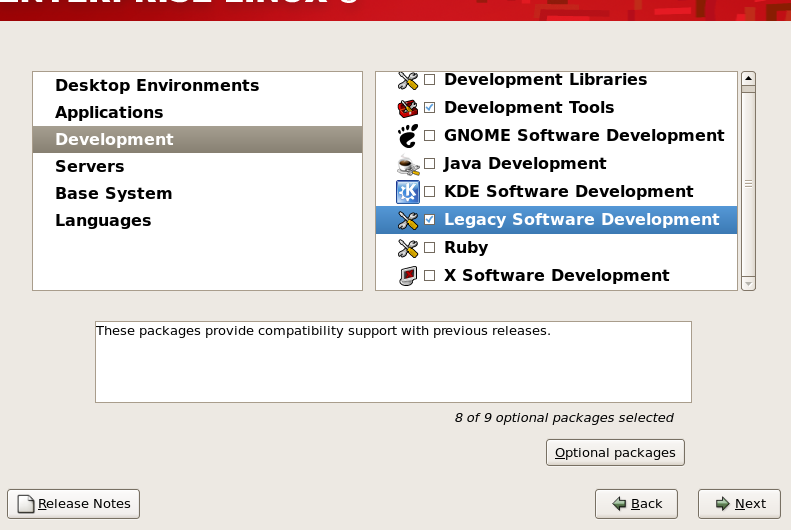The image size is (791, 530).
Task: Proceed with the Next button
Action: [x=739, y=504]
